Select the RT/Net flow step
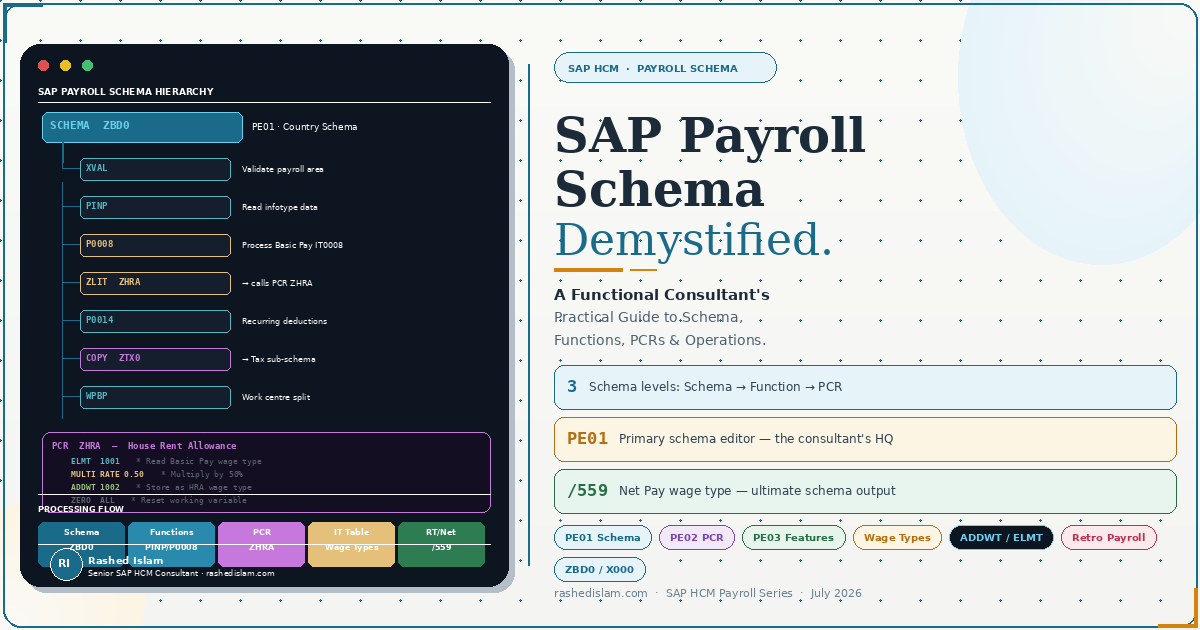The height and width of the screenshot is (630, 1200). click(x=442, y=545)
